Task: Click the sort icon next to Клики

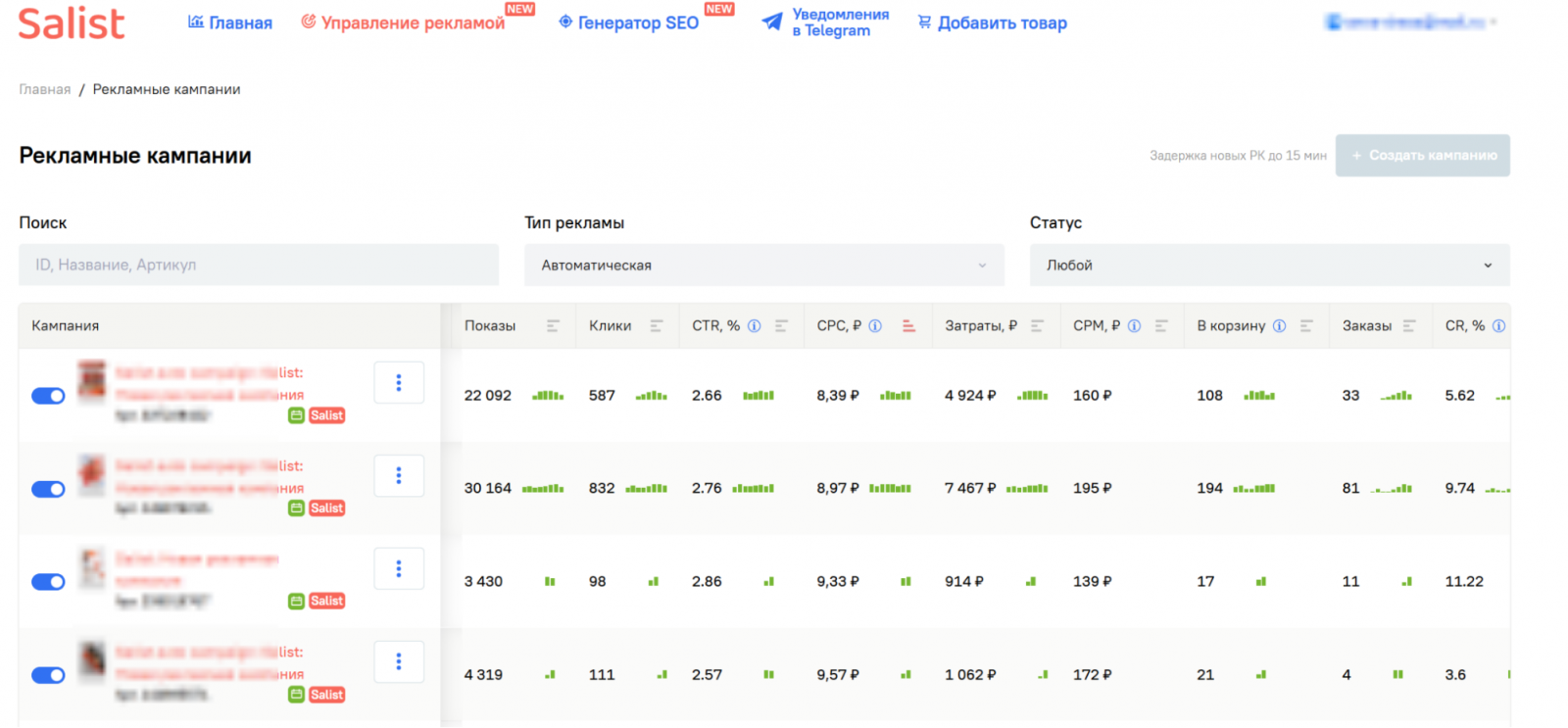Action: (657, 326)
